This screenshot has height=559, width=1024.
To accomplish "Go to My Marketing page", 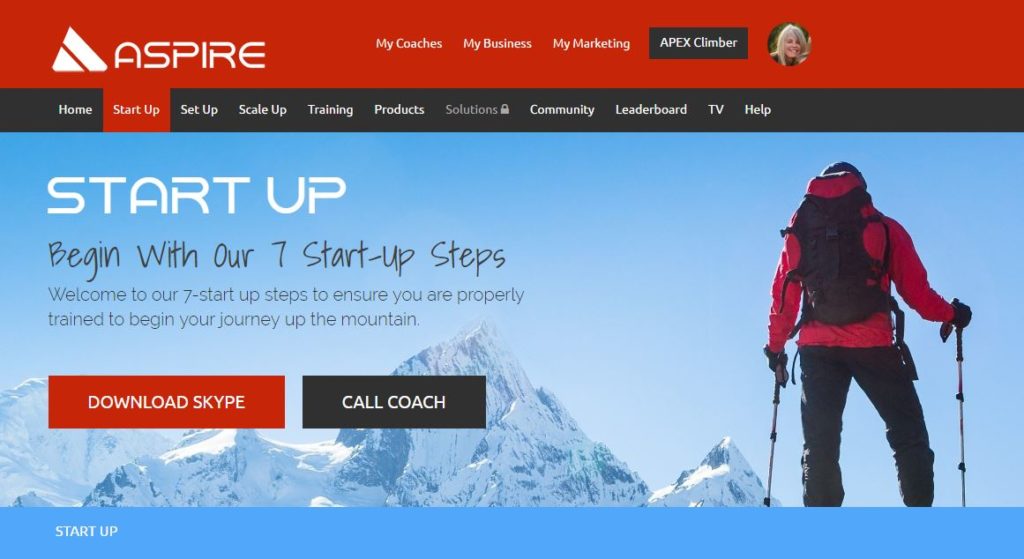I will [x=591, y=44].
